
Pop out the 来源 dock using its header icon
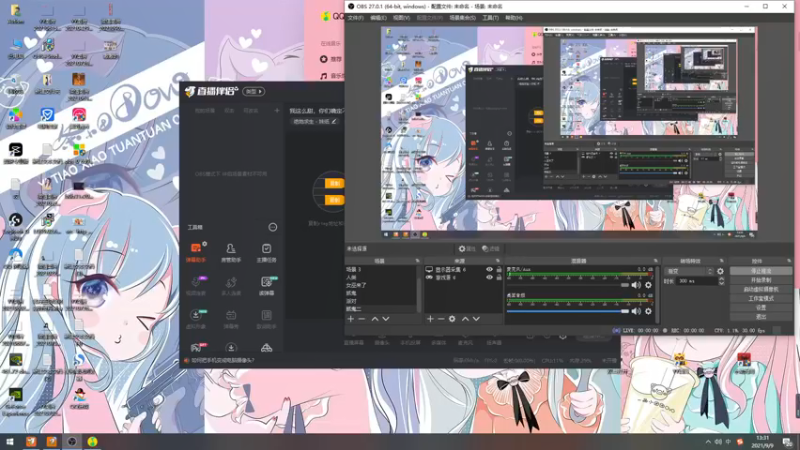click(498, 261)
